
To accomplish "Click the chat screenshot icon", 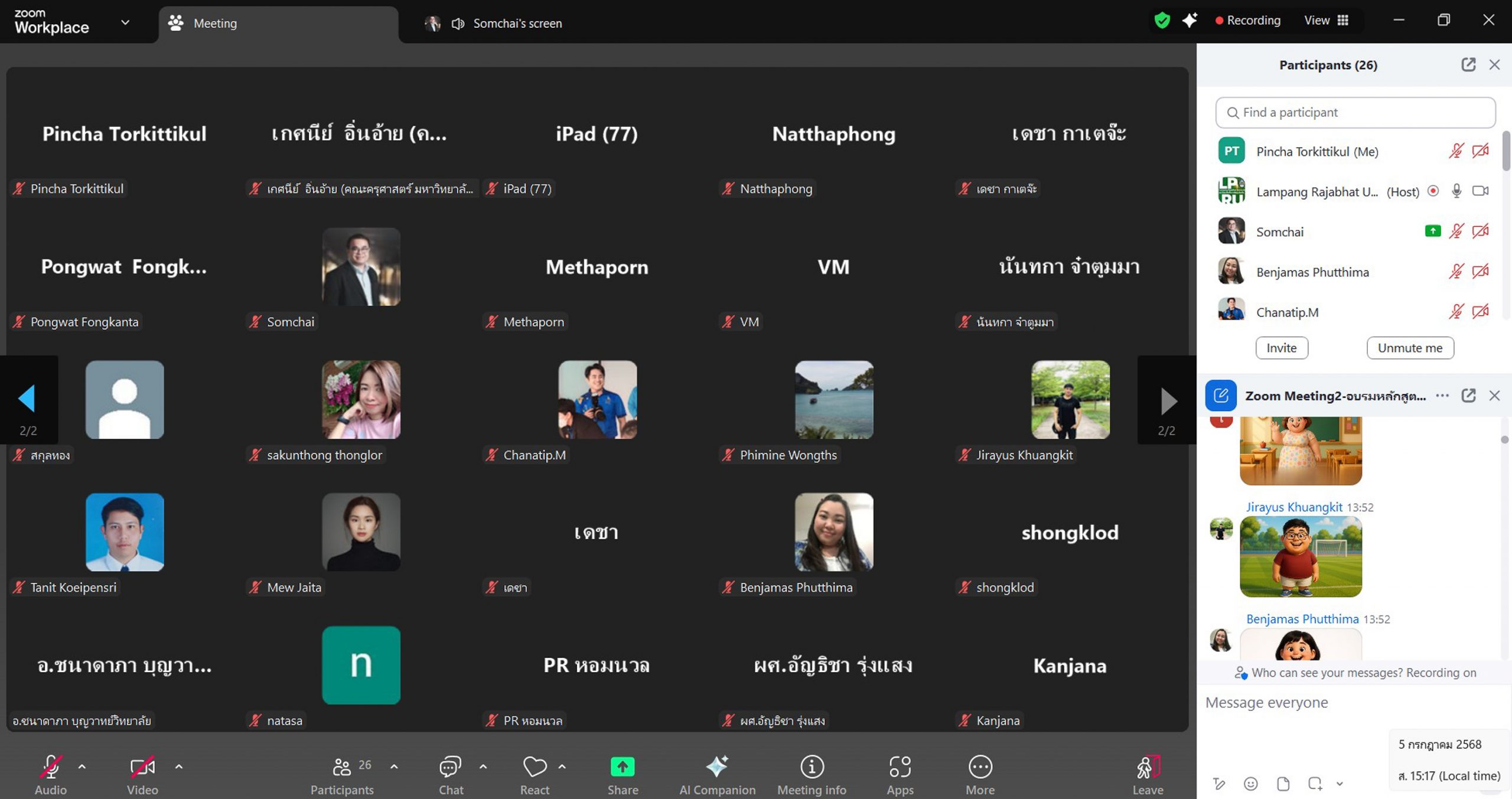I will tap(1315, 784).
